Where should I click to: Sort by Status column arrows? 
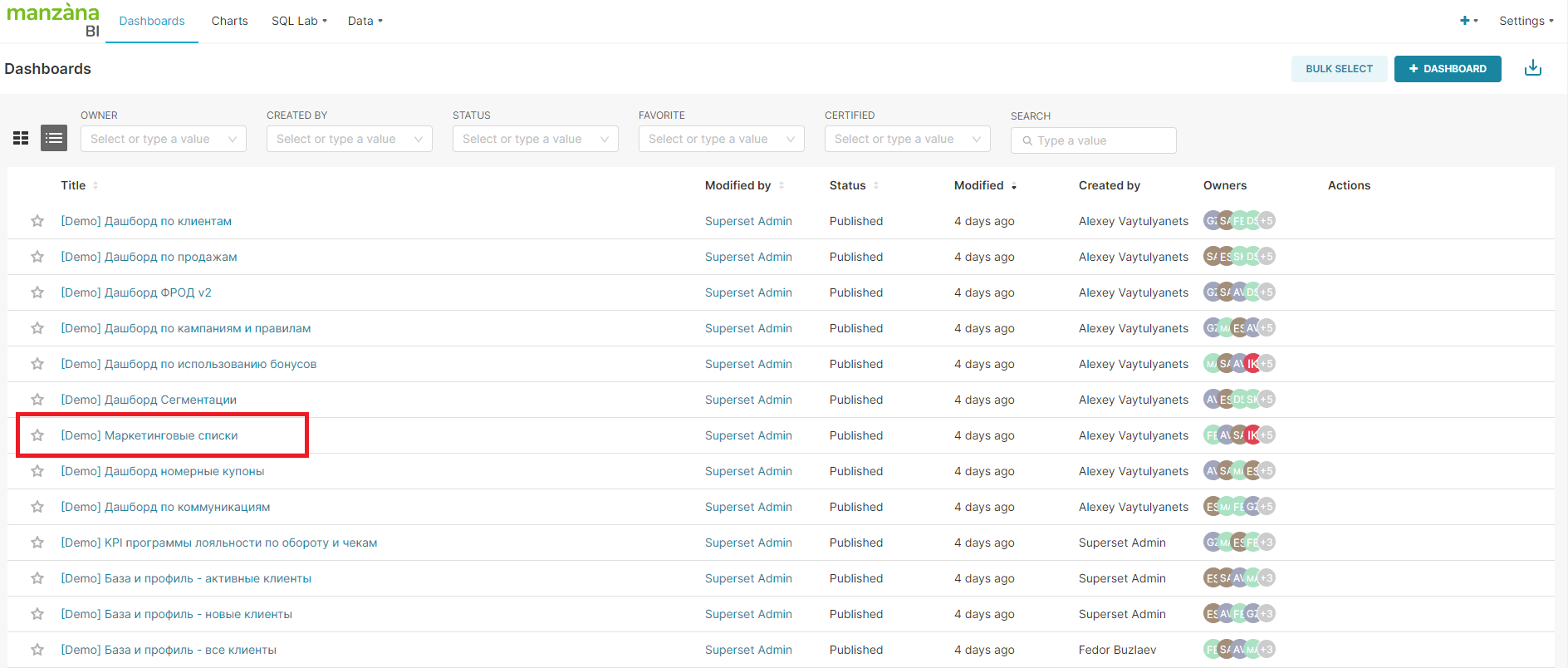876,185
